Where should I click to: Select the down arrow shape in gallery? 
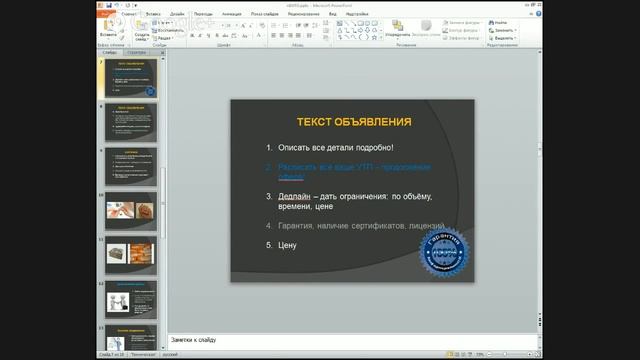pyautogui.click(x=367, y=31)
